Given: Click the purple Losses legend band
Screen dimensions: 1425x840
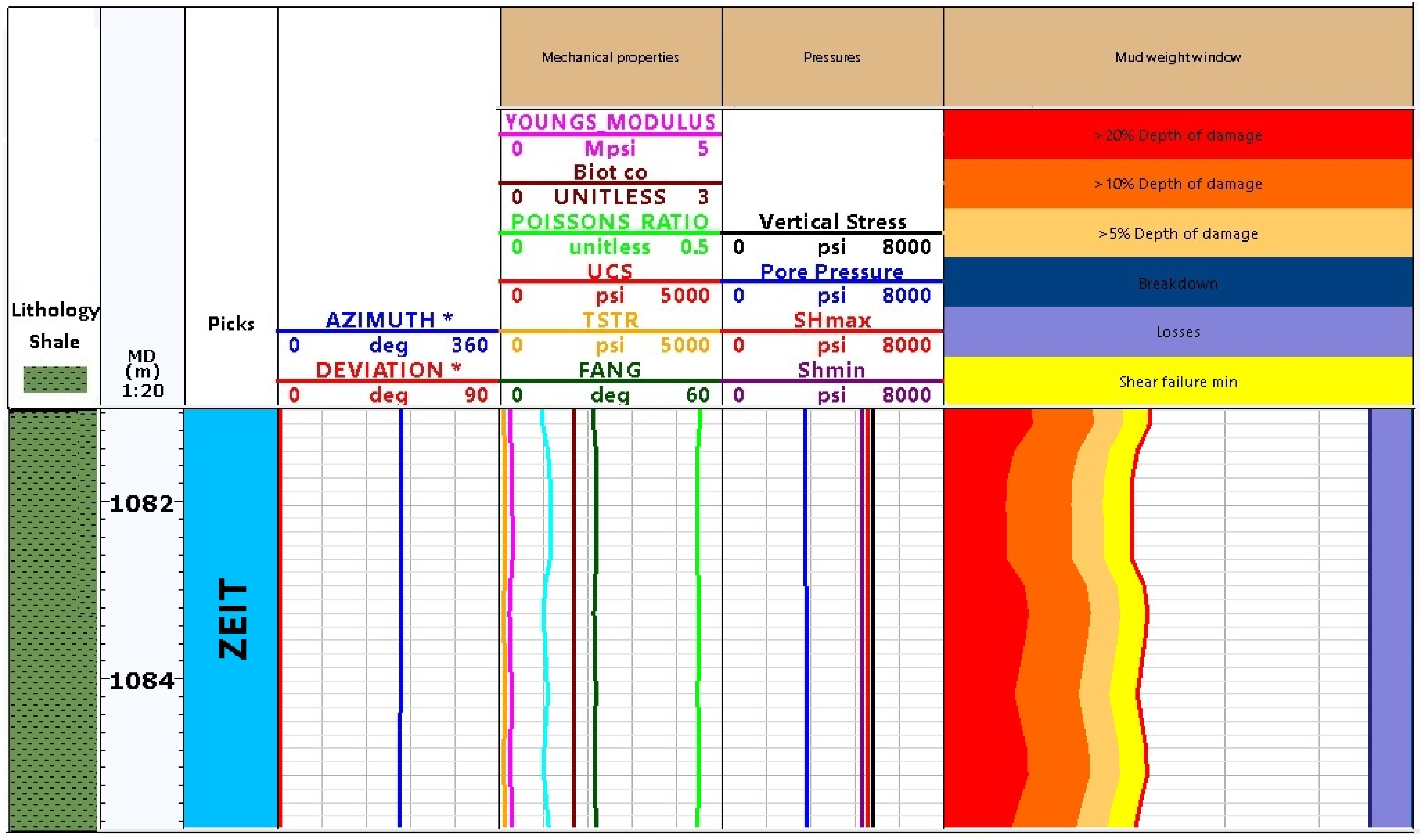Looking at the screenshot, I should (x=1178, y=332).
